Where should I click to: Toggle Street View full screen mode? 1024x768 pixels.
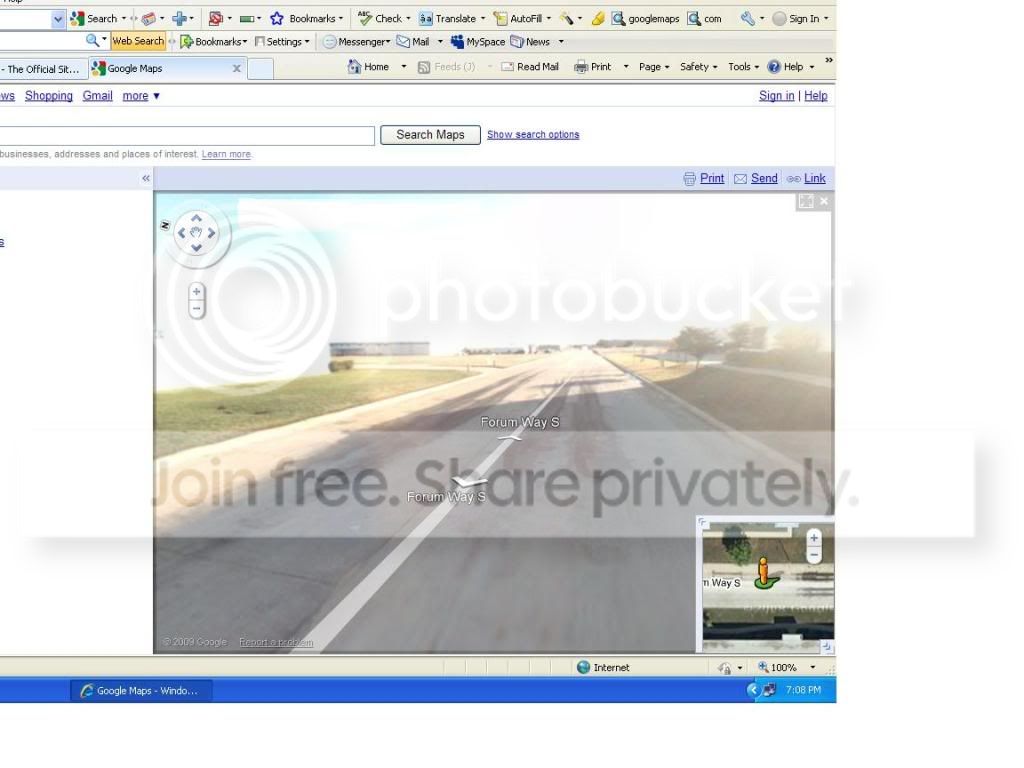(806, 201)
